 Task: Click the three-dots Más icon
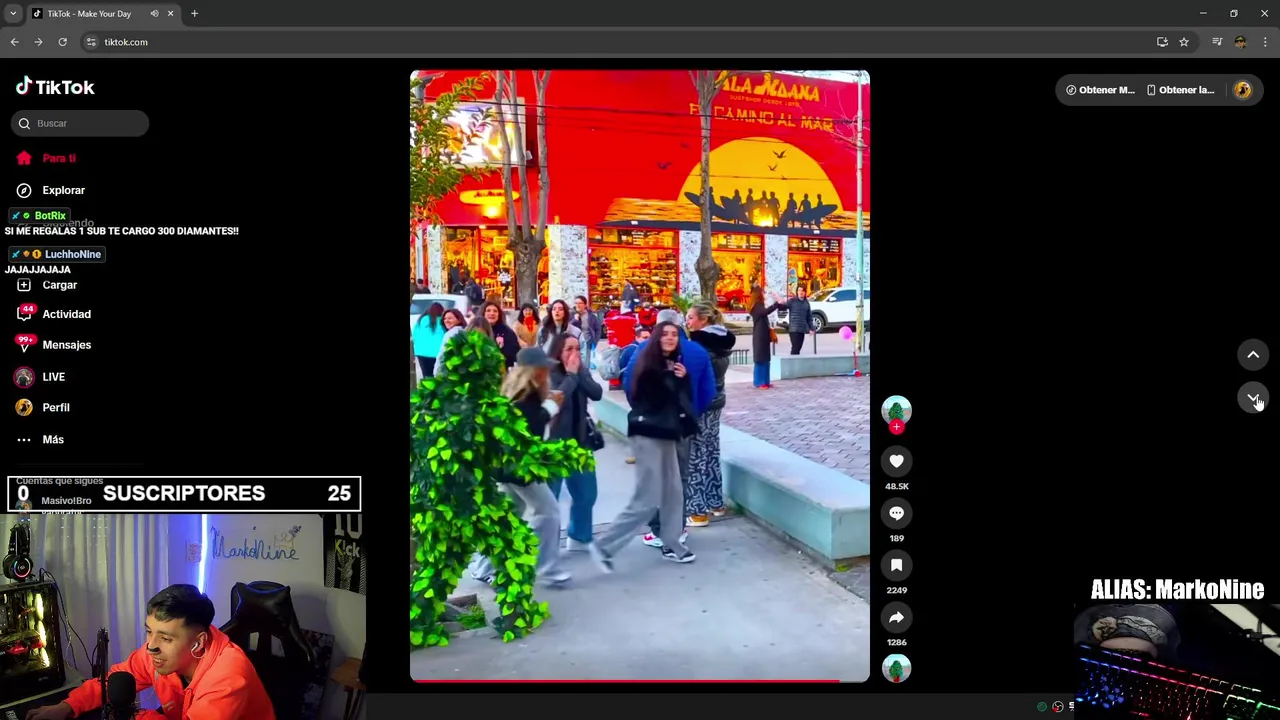[x=24, y=440]
